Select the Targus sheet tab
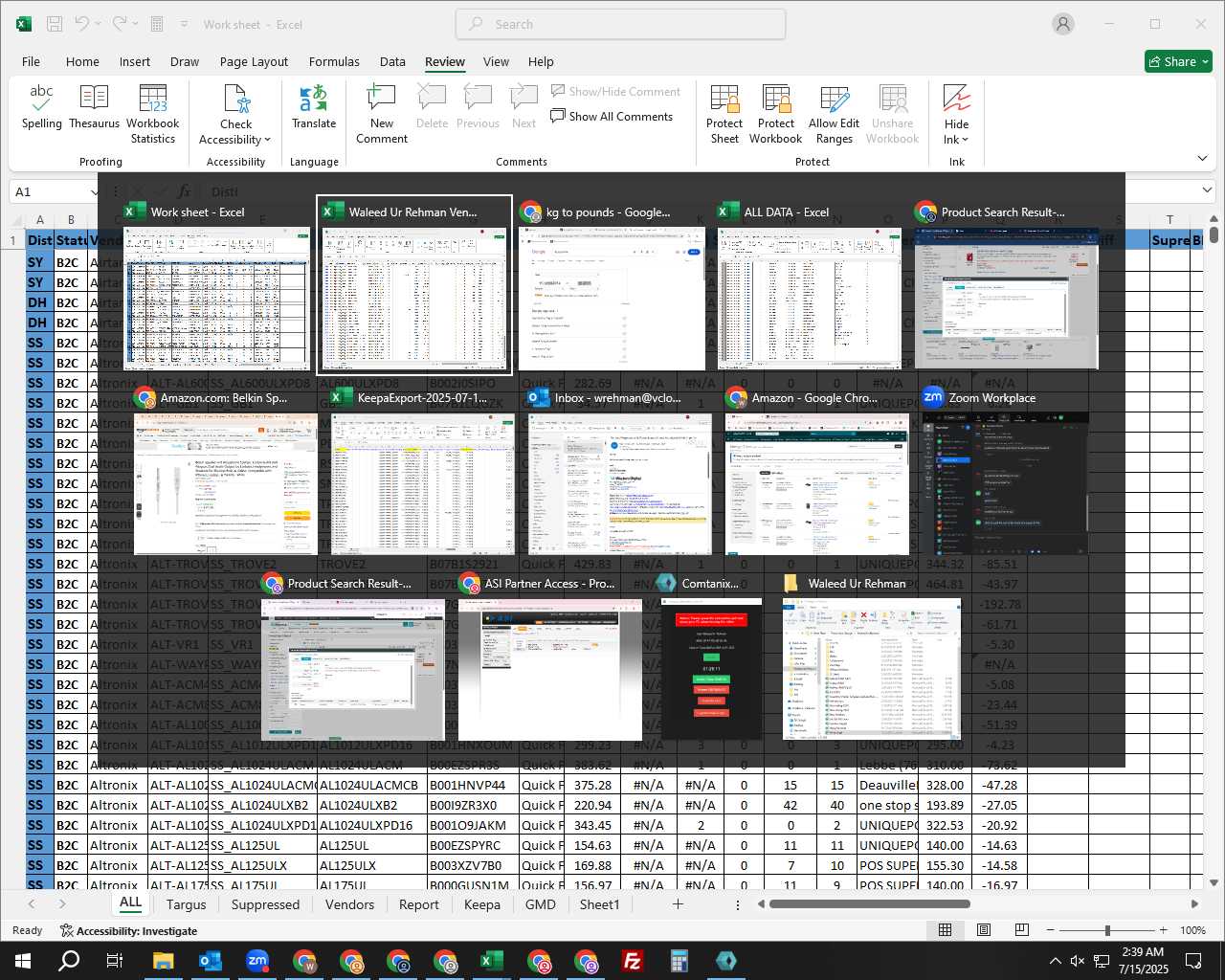 [186, 904]
